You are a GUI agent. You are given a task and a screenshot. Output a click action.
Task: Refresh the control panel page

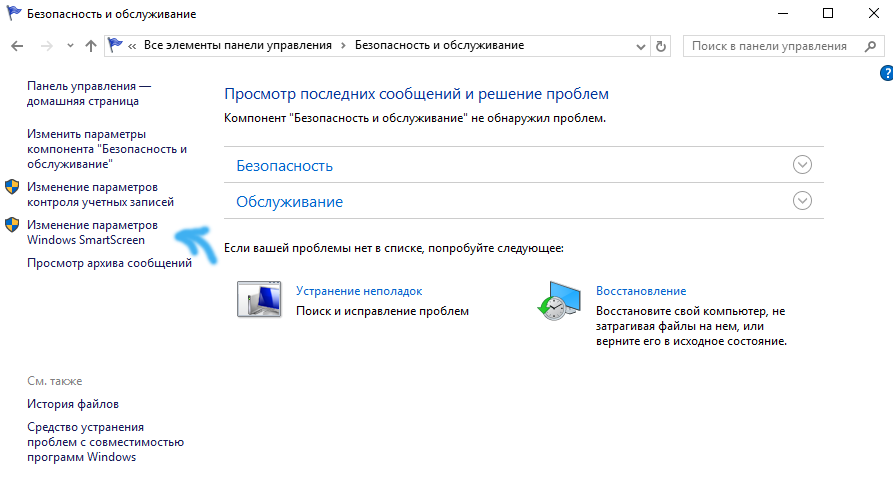pyautogui.click(x=661, y=46)
